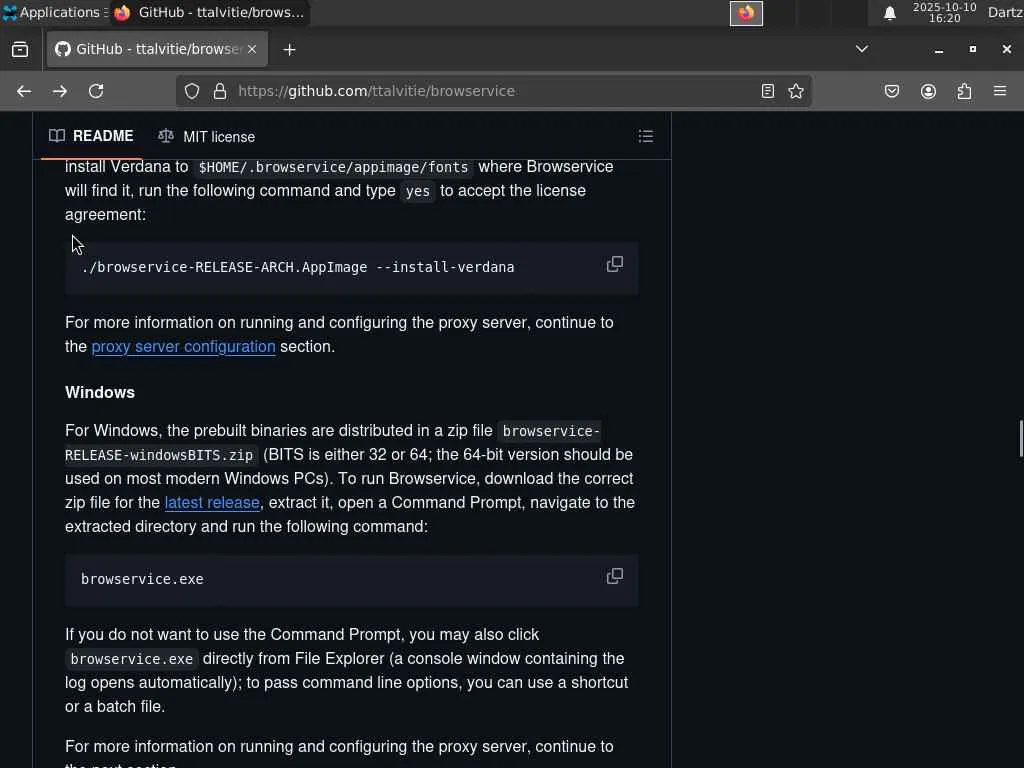Open Firefox application hamburger menu

click(x=1000, y=91)
